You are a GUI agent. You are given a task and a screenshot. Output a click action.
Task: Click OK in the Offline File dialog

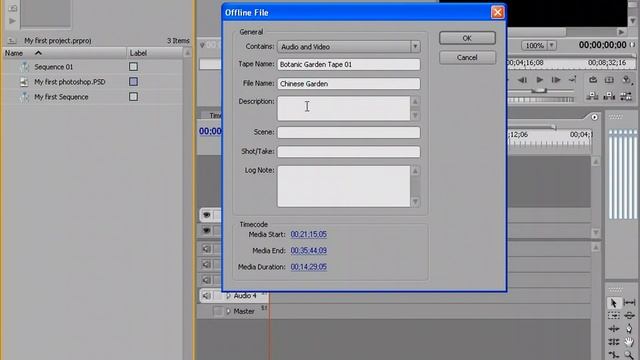pos(467,38)
